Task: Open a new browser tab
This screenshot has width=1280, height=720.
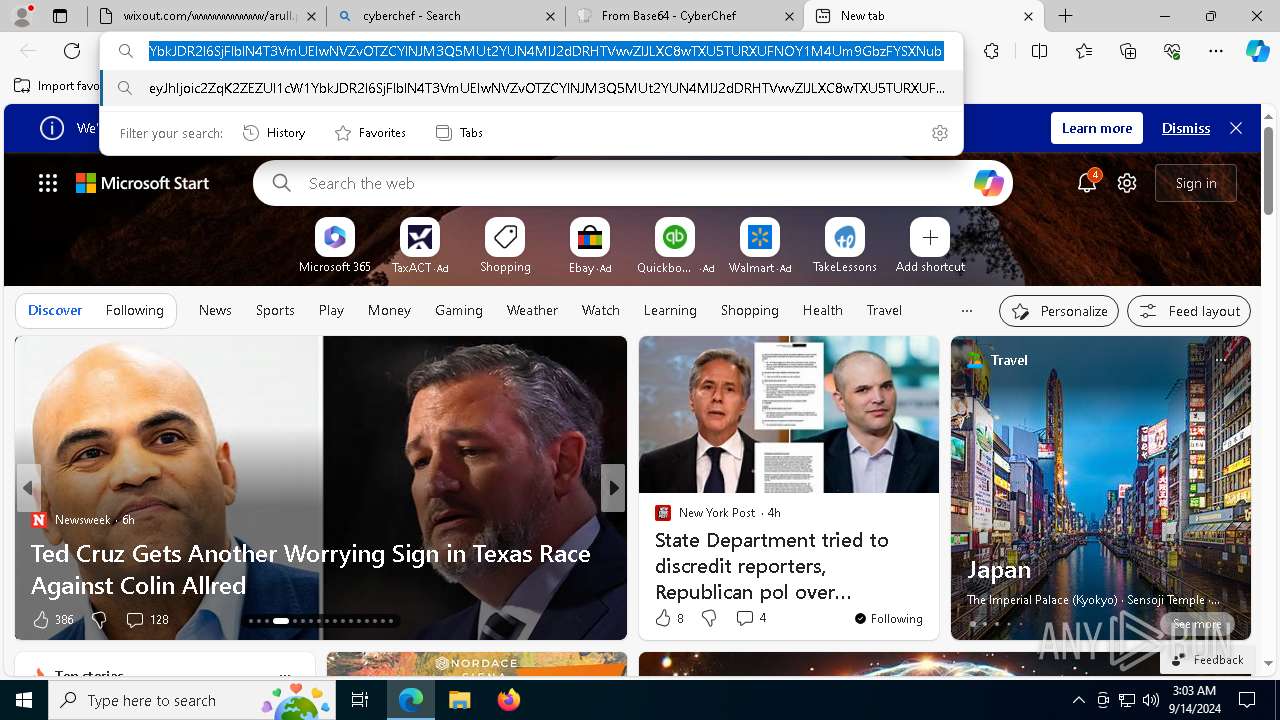Action: pos(1066,16)
